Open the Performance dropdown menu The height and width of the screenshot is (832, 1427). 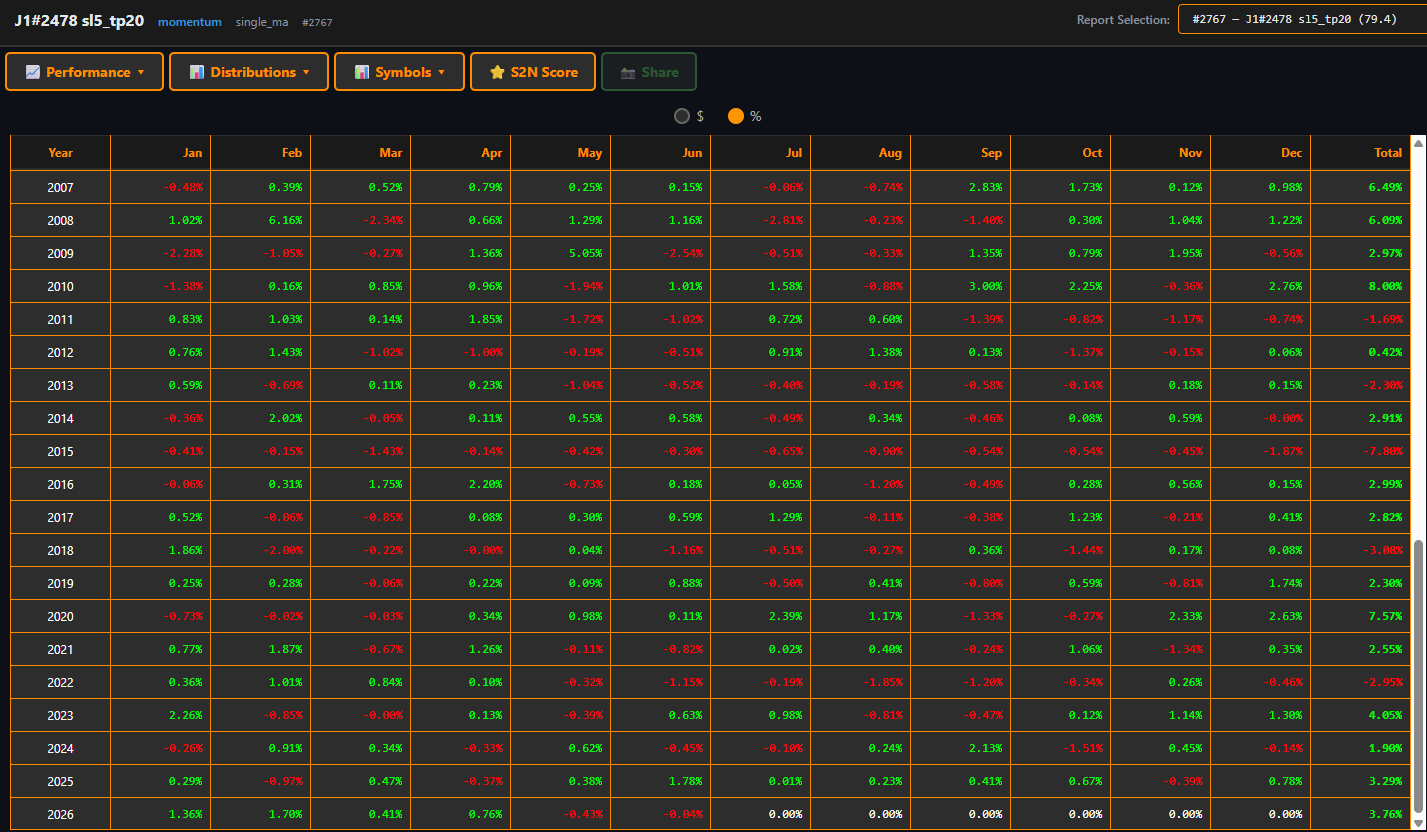click(85, 72)
